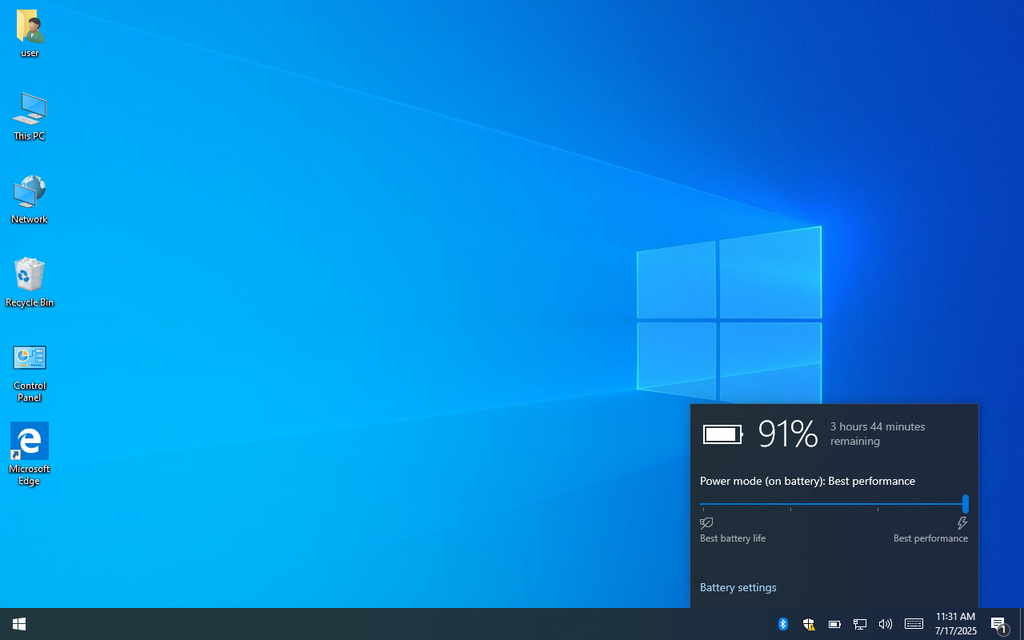1024x640 pixels.
Task: Click the large battery icon beside 91%
Action: pos(723,434)
